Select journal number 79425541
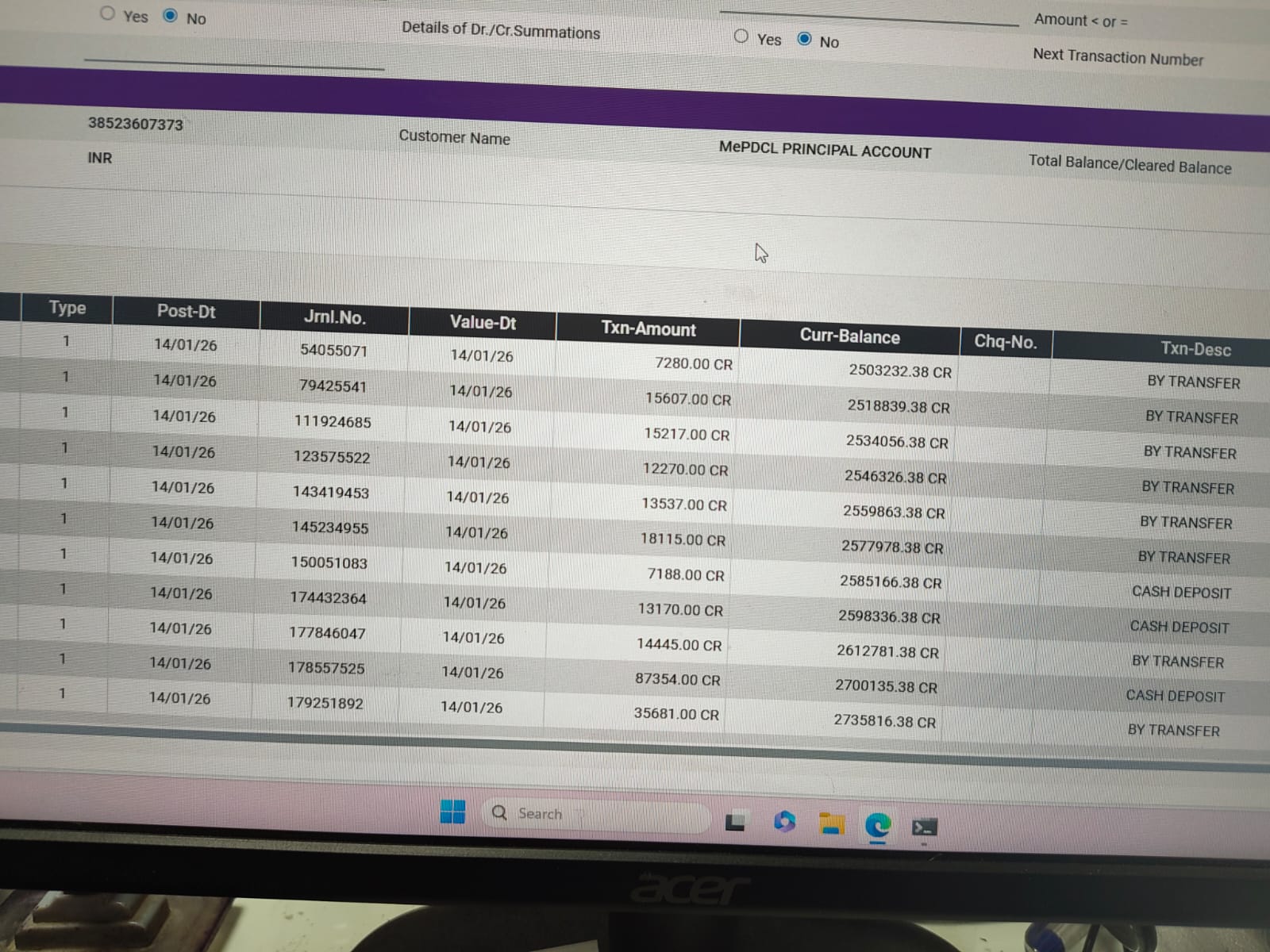The image size is (1270, 952). click(333, 386)
